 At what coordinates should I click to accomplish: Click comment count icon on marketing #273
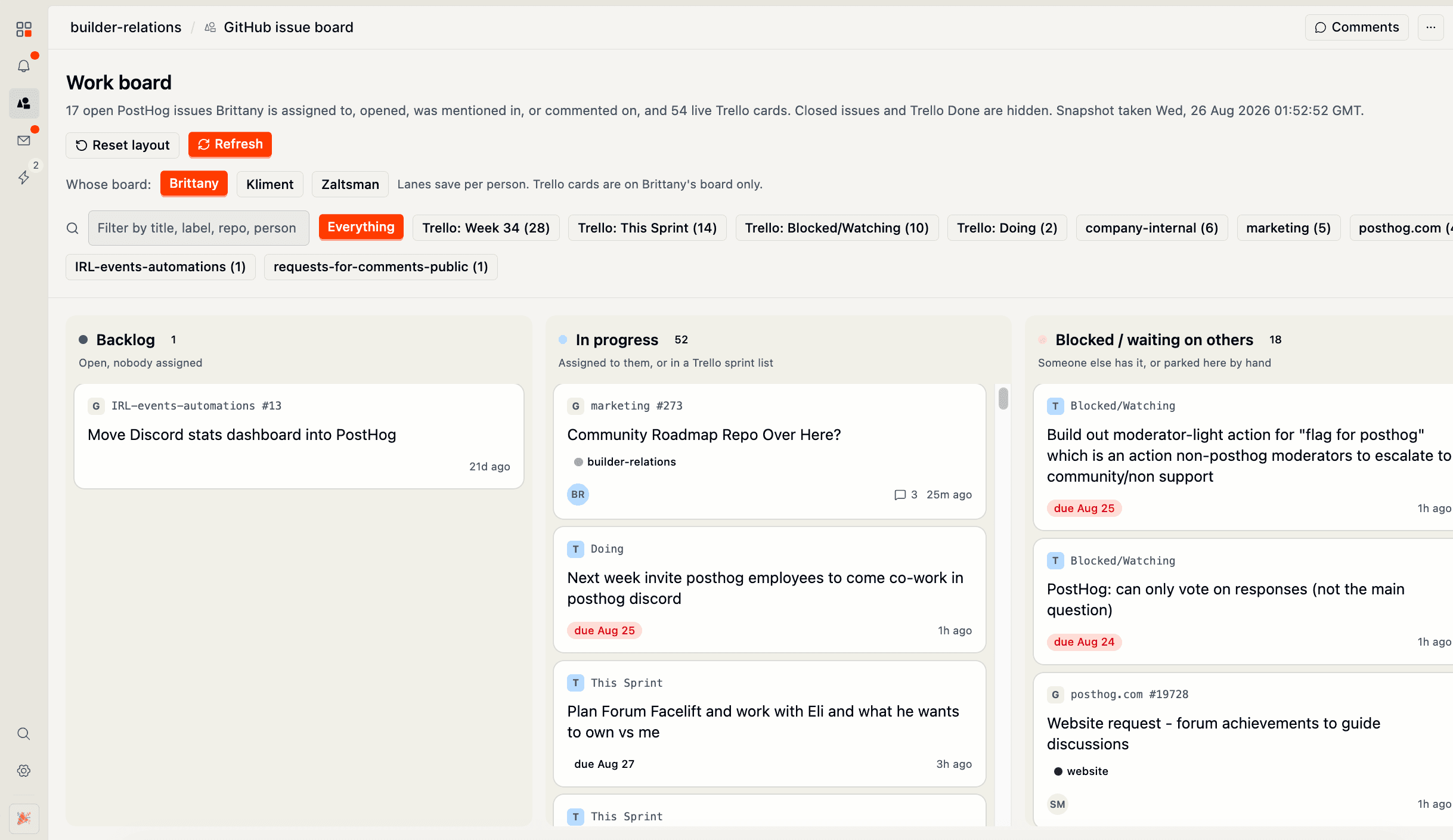900,495
